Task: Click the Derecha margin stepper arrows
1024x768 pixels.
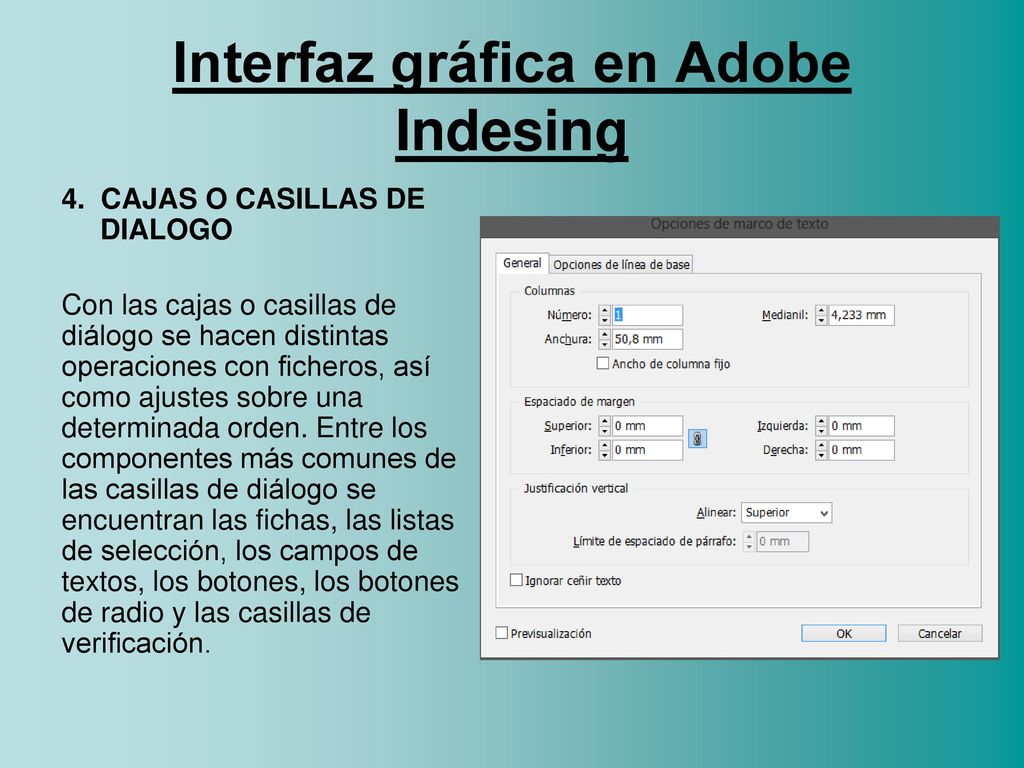Action: pyautogui.click(x=821, y=450)
